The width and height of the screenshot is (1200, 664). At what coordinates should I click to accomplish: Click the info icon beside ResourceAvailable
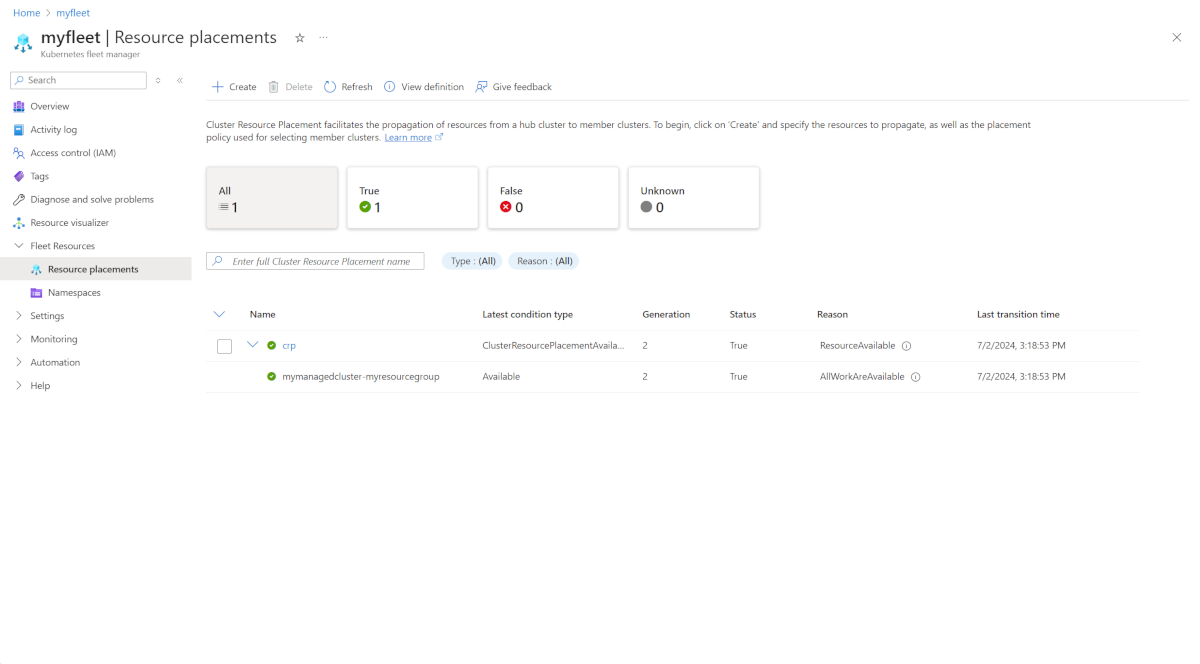pos(906,345)
